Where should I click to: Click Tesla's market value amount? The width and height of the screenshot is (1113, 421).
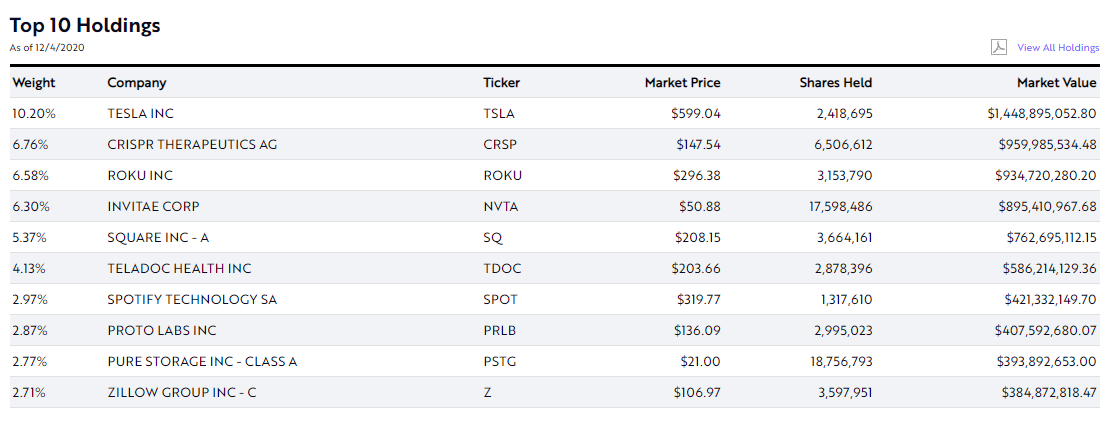point(1041,114)
